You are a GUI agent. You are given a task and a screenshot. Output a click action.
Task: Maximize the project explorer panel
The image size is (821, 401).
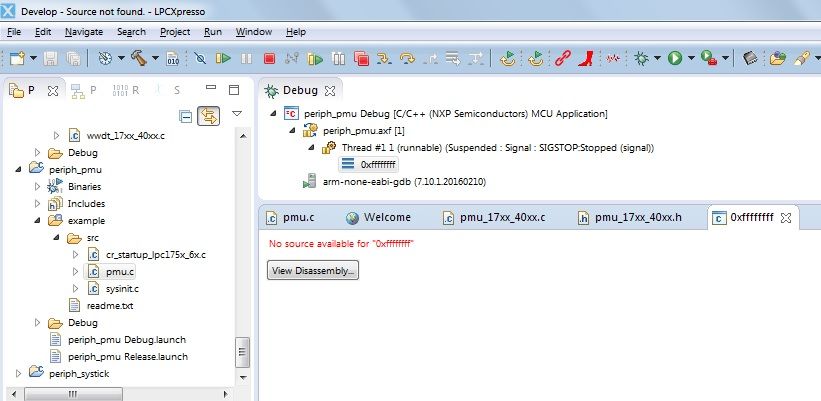click(234, 90)
